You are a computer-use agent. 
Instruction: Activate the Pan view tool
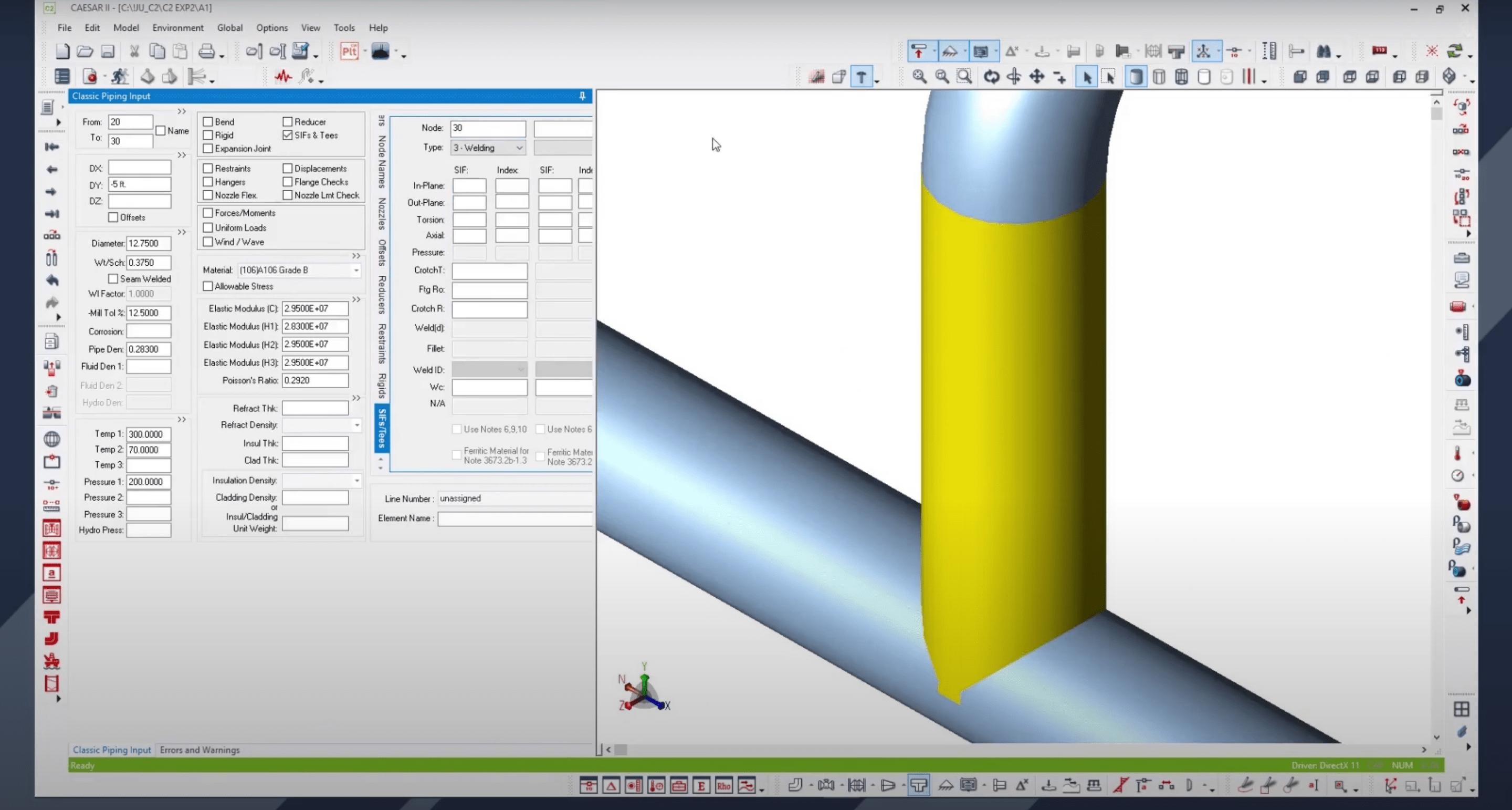(1036, 76)
